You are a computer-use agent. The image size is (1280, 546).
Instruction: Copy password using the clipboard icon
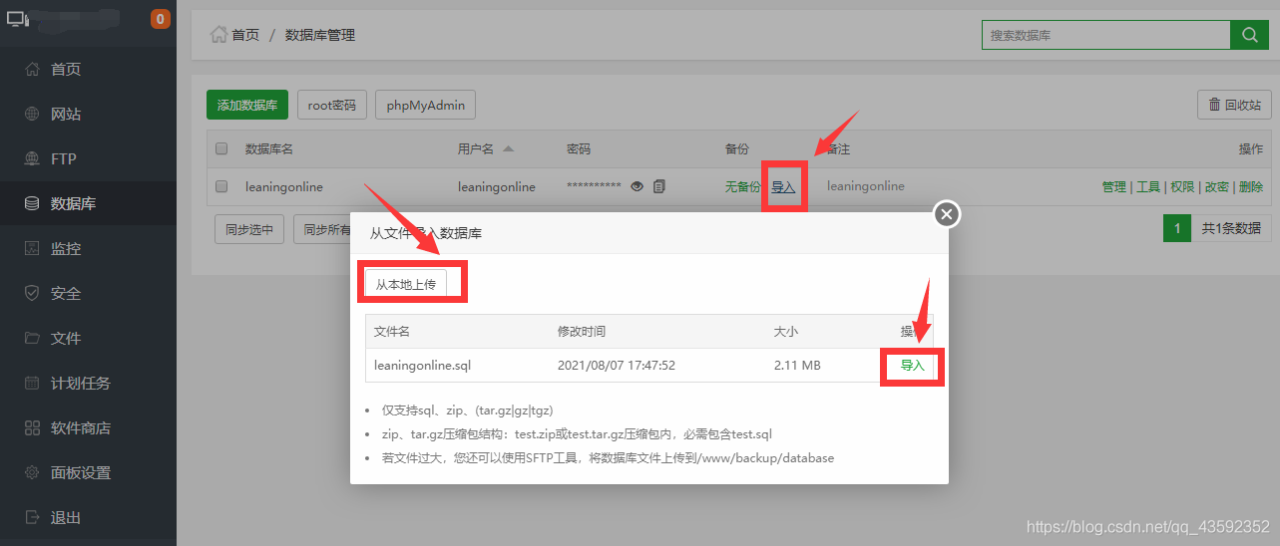coord(659,186)
